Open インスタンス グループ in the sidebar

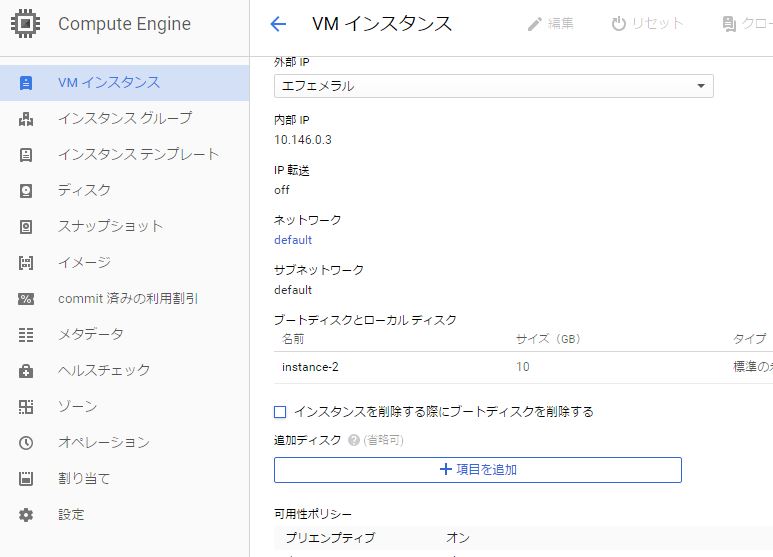click(x=125, y=118)
